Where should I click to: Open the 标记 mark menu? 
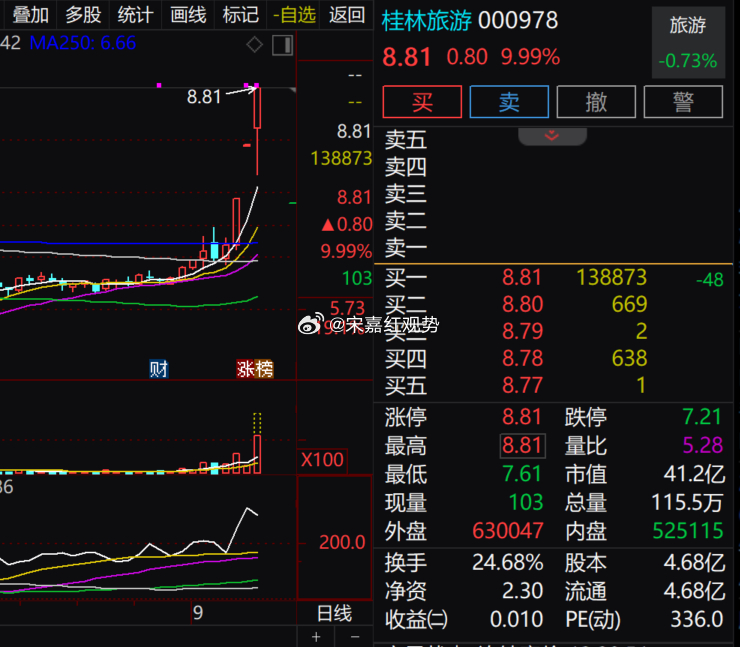pos(241,15)
